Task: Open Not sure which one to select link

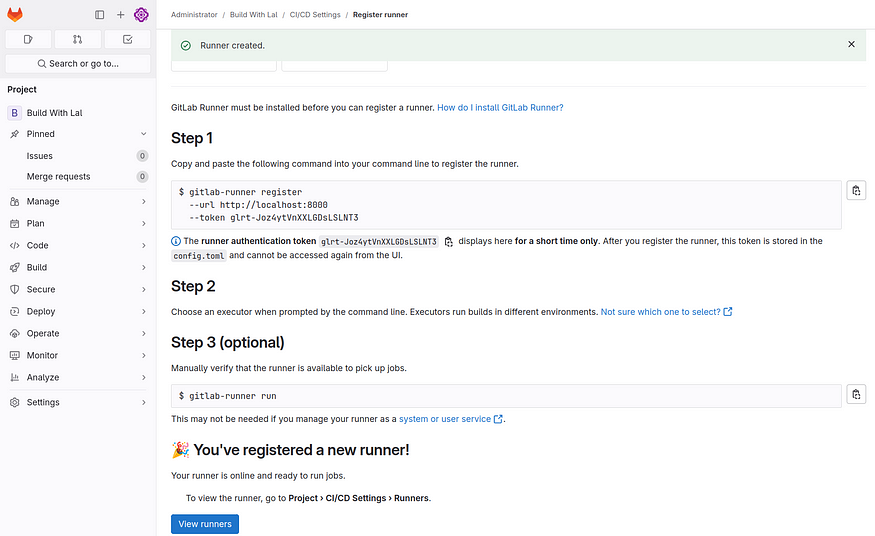Action: tap(666, 312)
